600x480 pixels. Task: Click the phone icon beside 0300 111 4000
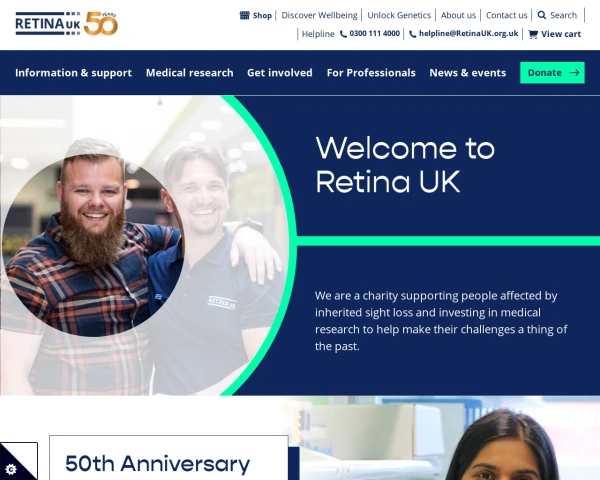[343, 34]
